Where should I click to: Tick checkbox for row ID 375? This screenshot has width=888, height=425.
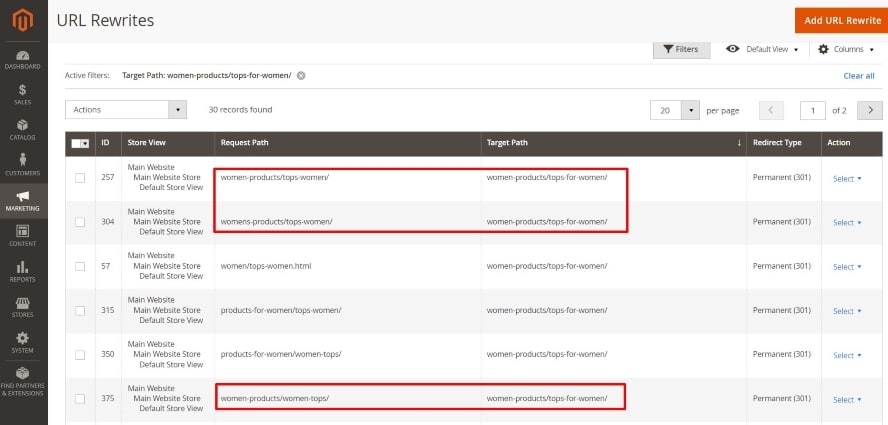80,399
